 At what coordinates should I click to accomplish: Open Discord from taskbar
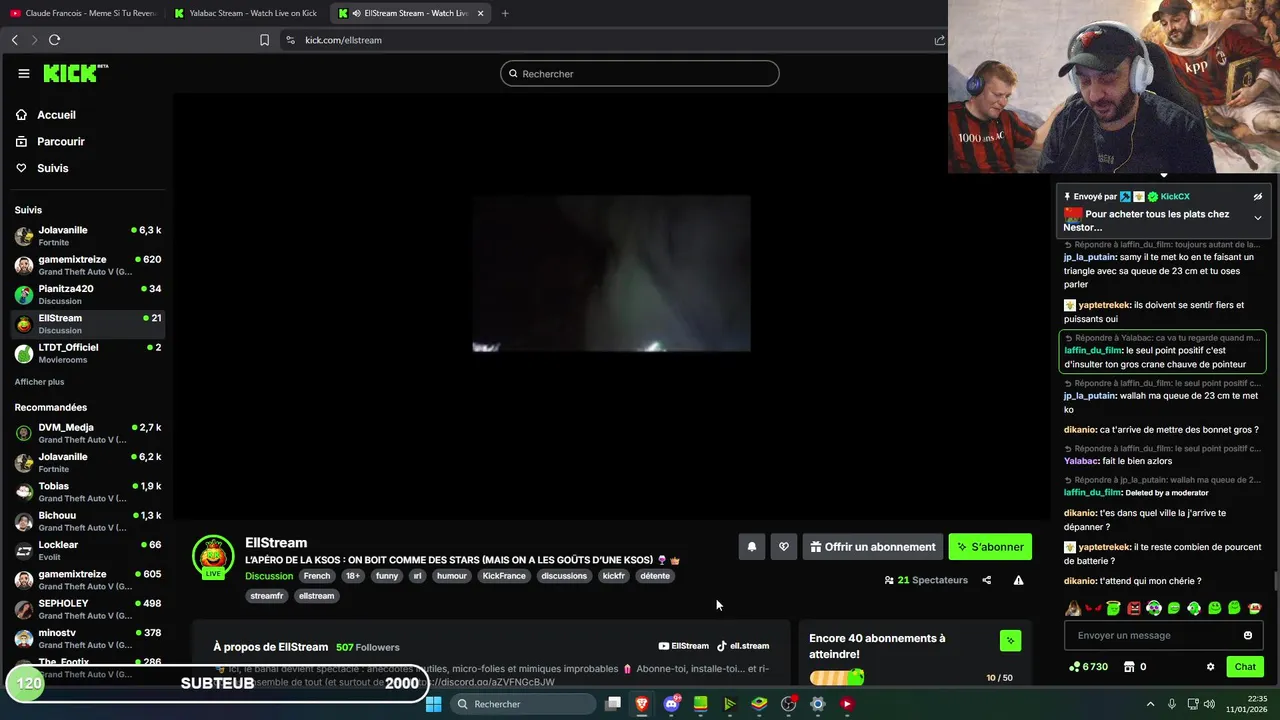point(672,704)
